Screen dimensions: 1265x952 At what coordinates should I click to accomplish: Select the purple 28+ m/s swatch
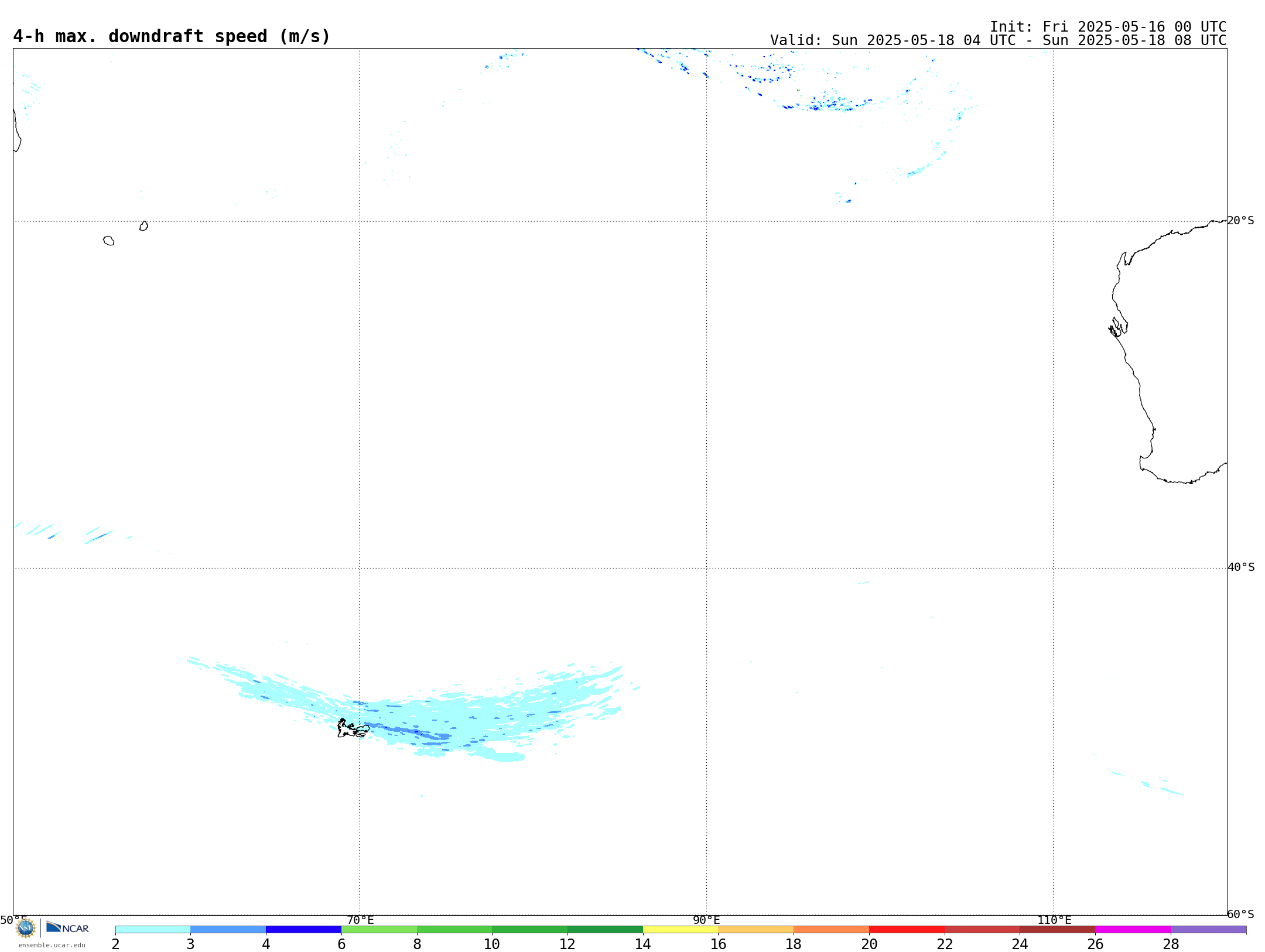[1209, 930]
